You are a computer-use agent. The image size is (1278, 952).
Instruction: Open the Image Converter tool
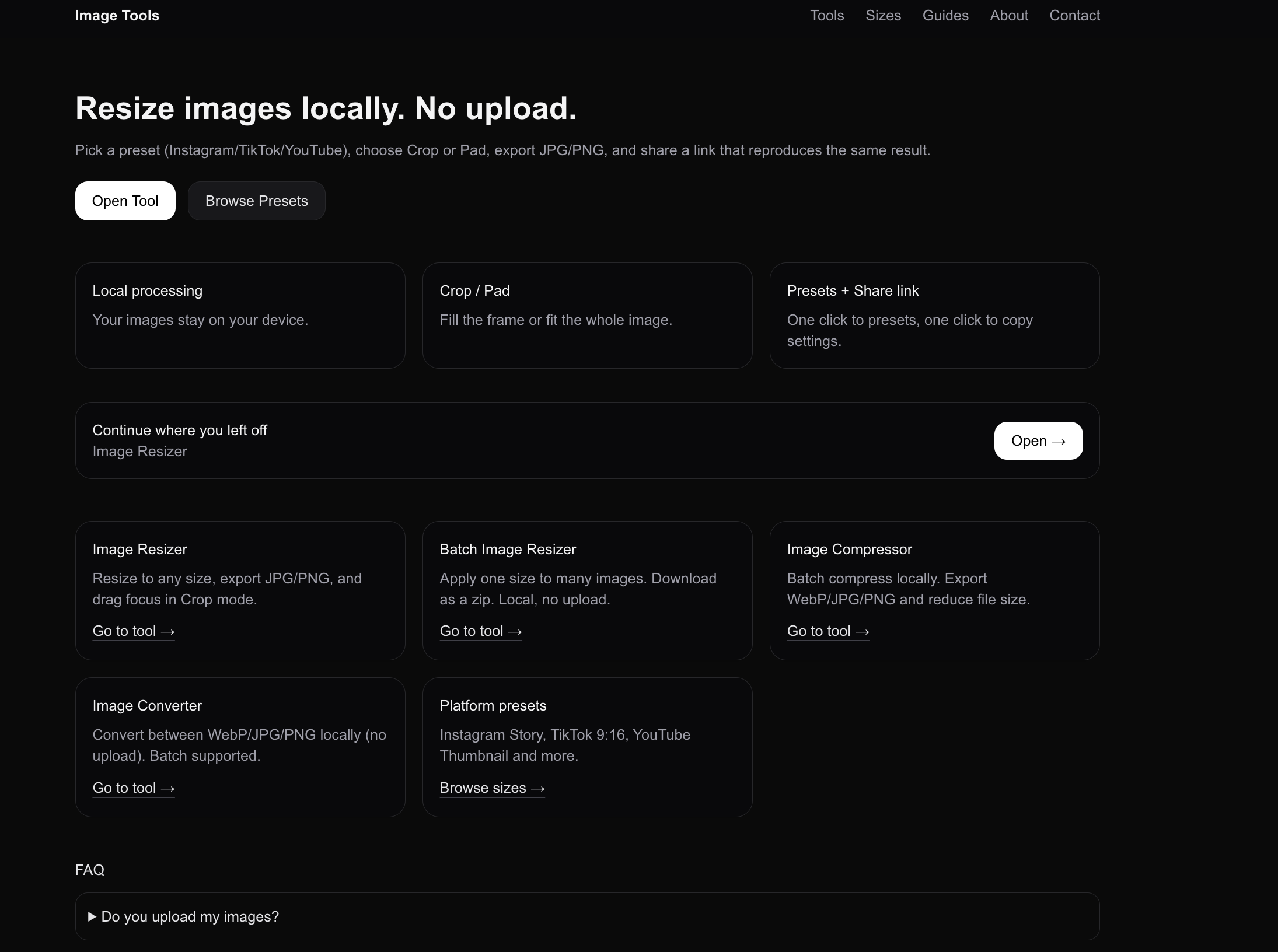pyautogui.click(x=133, y=788)
